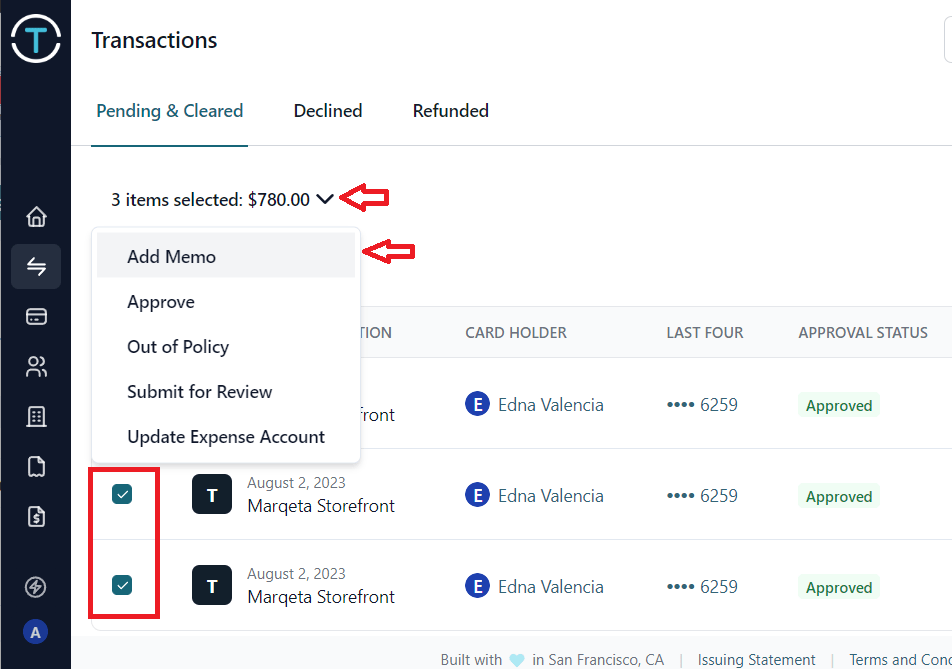Screen dimensions: 952x669
Task: Uncheck the first Marqeta Storefront transaction checkbox
Action: [x=123, y=493]
